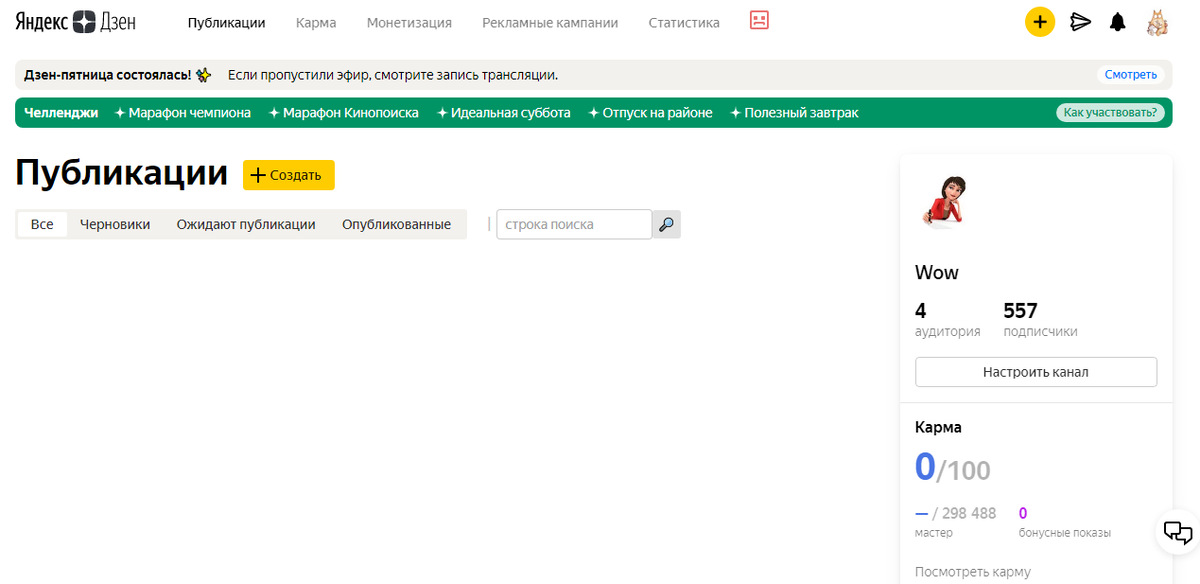Switch to Ожидают публикации tab
Image resolution: width=1200 pixels, height=584 pixels.
[246, 224]
